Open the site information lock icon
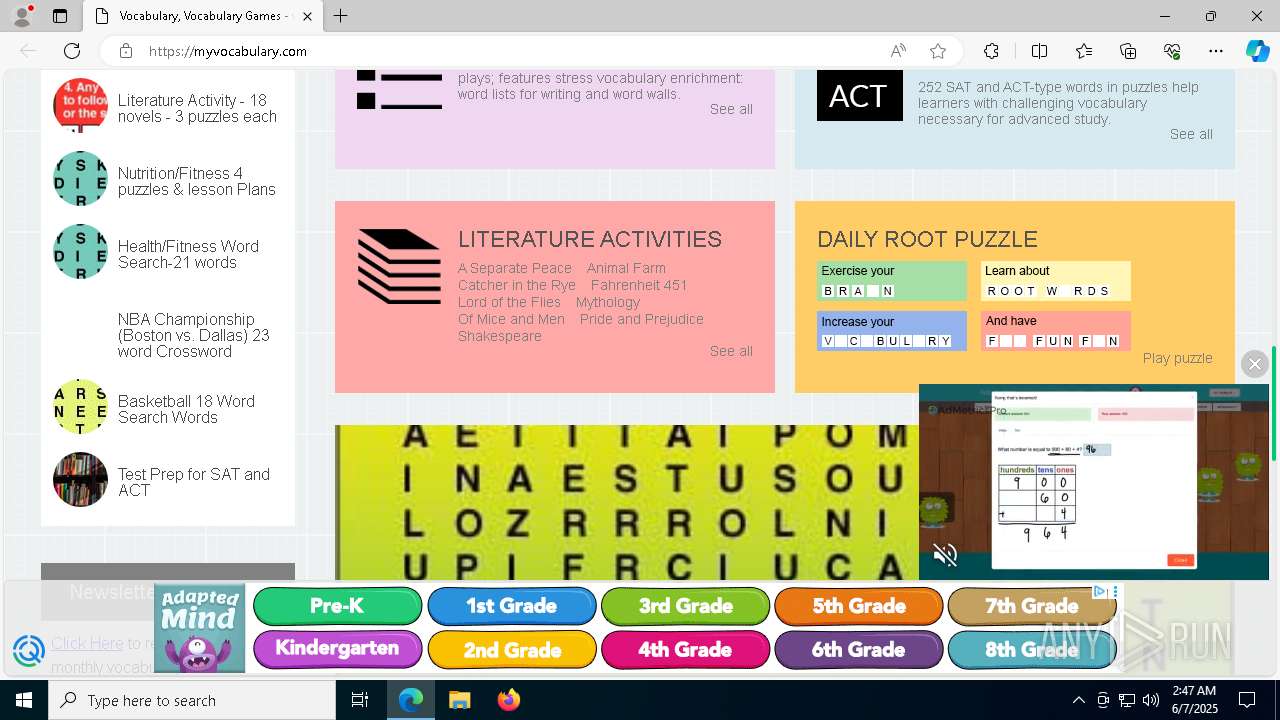 pyautogui.click(x=125, y=51)
